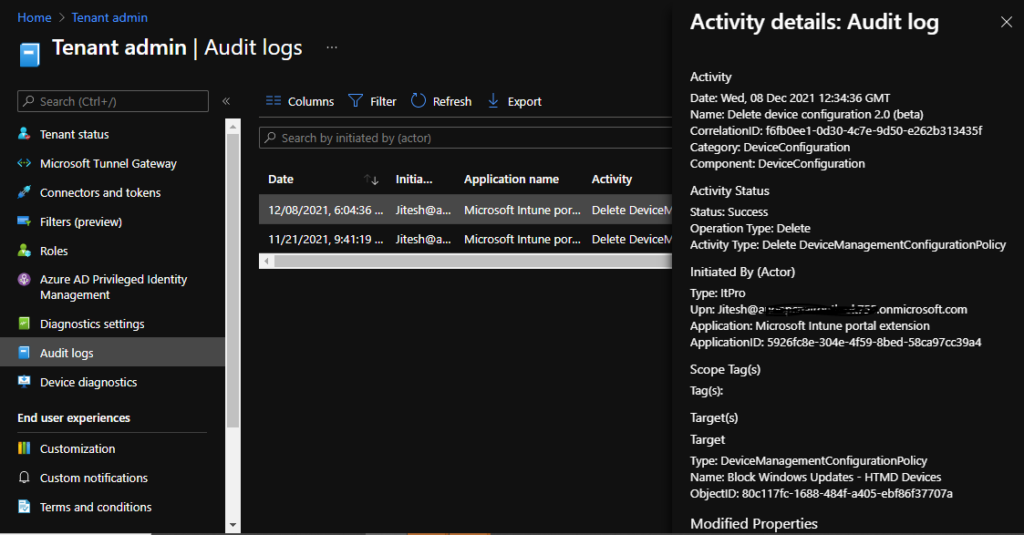The image size is (1024, 535).
Task: Click the Application name column header
Action: 511,179
